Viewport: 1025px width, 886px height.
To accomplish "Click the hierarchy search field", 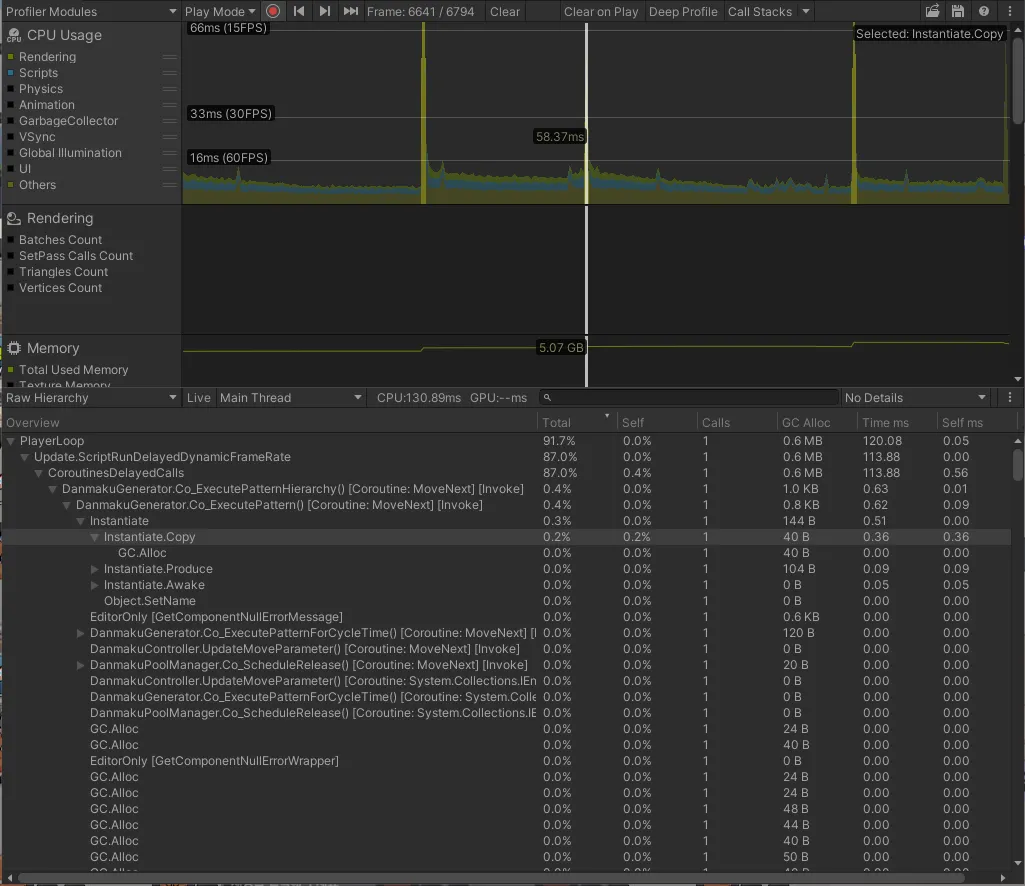I will [x=690, y=398].
